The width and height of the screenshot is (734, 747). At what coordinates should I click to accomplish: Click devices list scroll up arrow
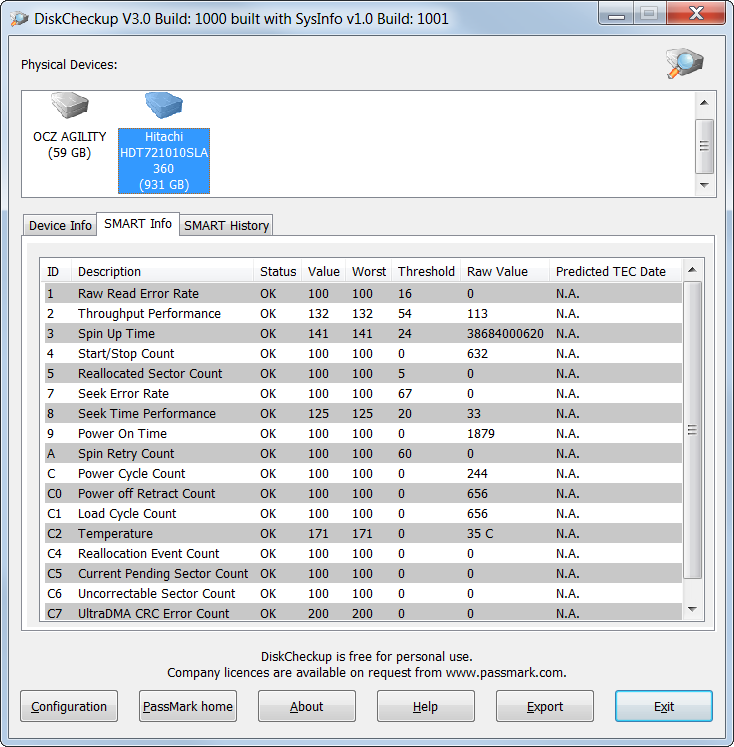[704, 103]
